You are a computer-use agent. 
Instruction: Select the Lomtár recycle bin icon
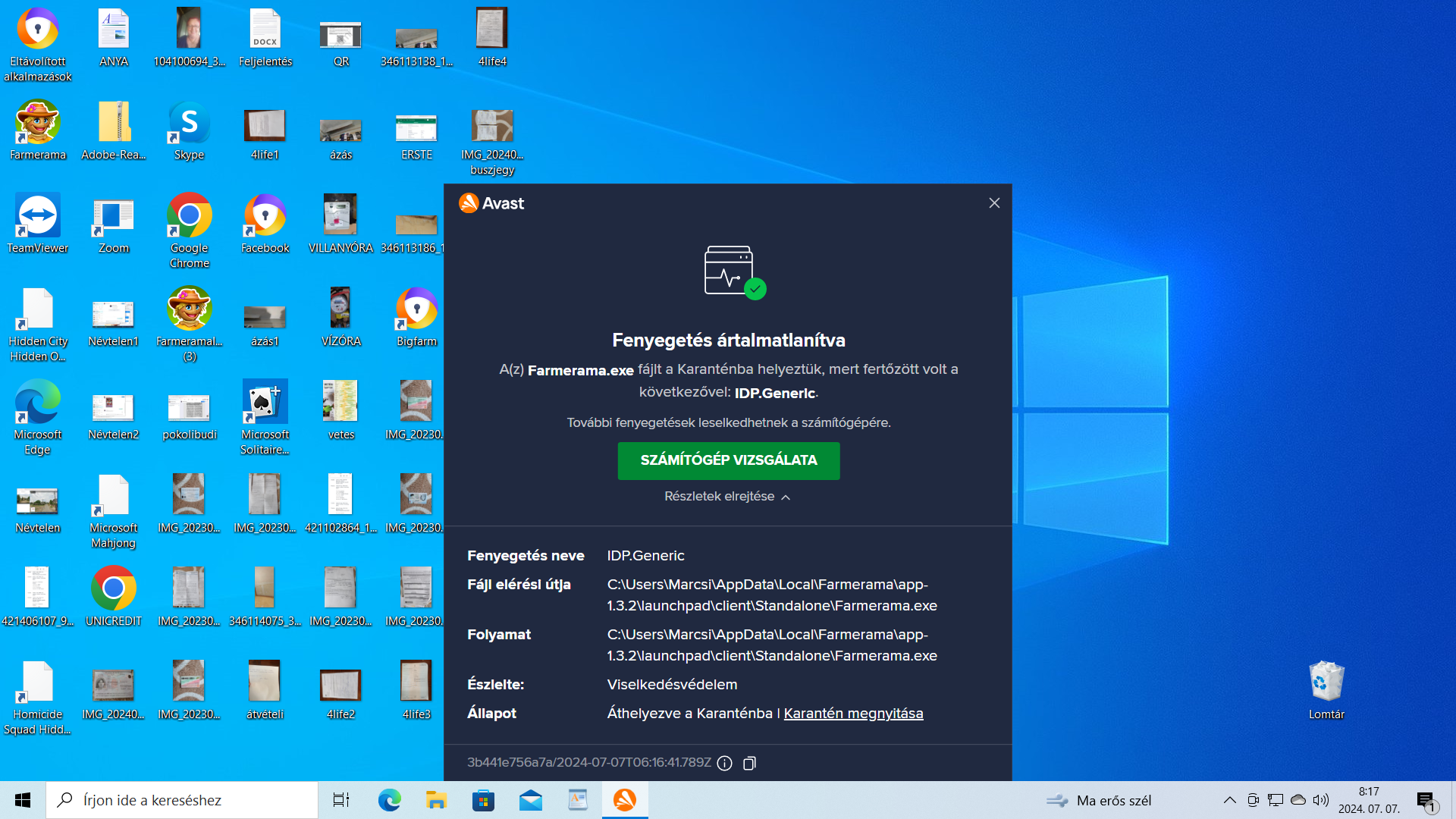pos(1326,690)
